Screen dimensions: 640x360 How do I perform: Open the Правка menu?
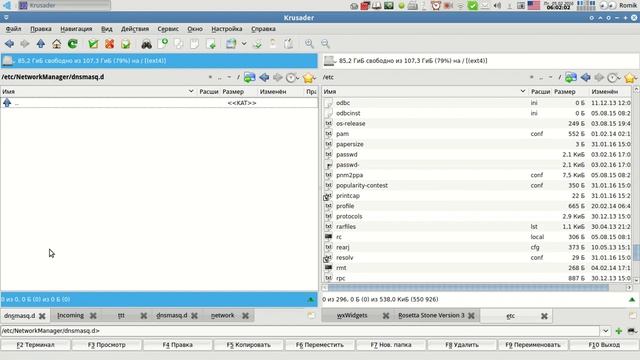(x=41, y=29)
